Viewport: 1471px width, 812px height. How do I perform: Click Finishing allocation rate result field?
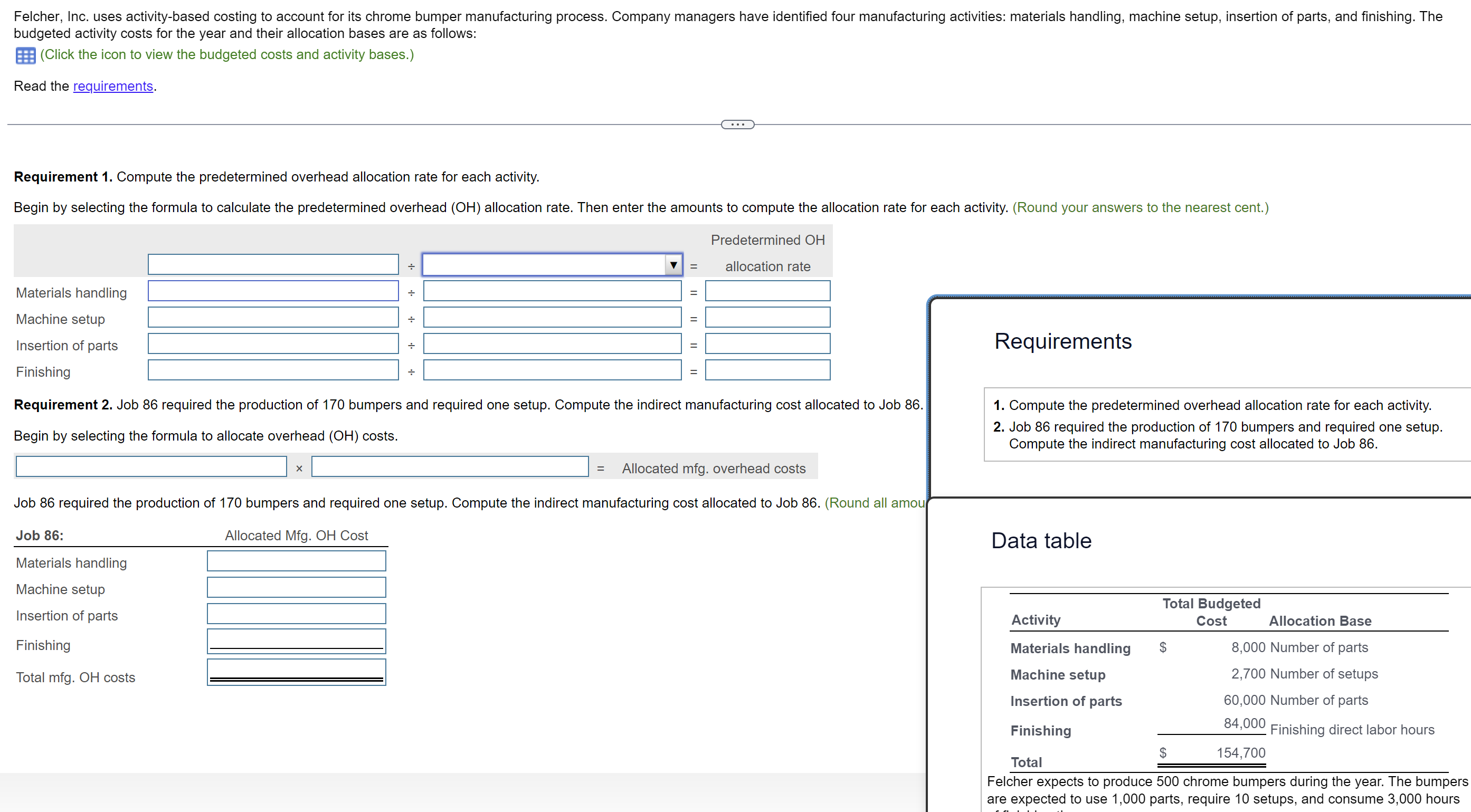767,370
